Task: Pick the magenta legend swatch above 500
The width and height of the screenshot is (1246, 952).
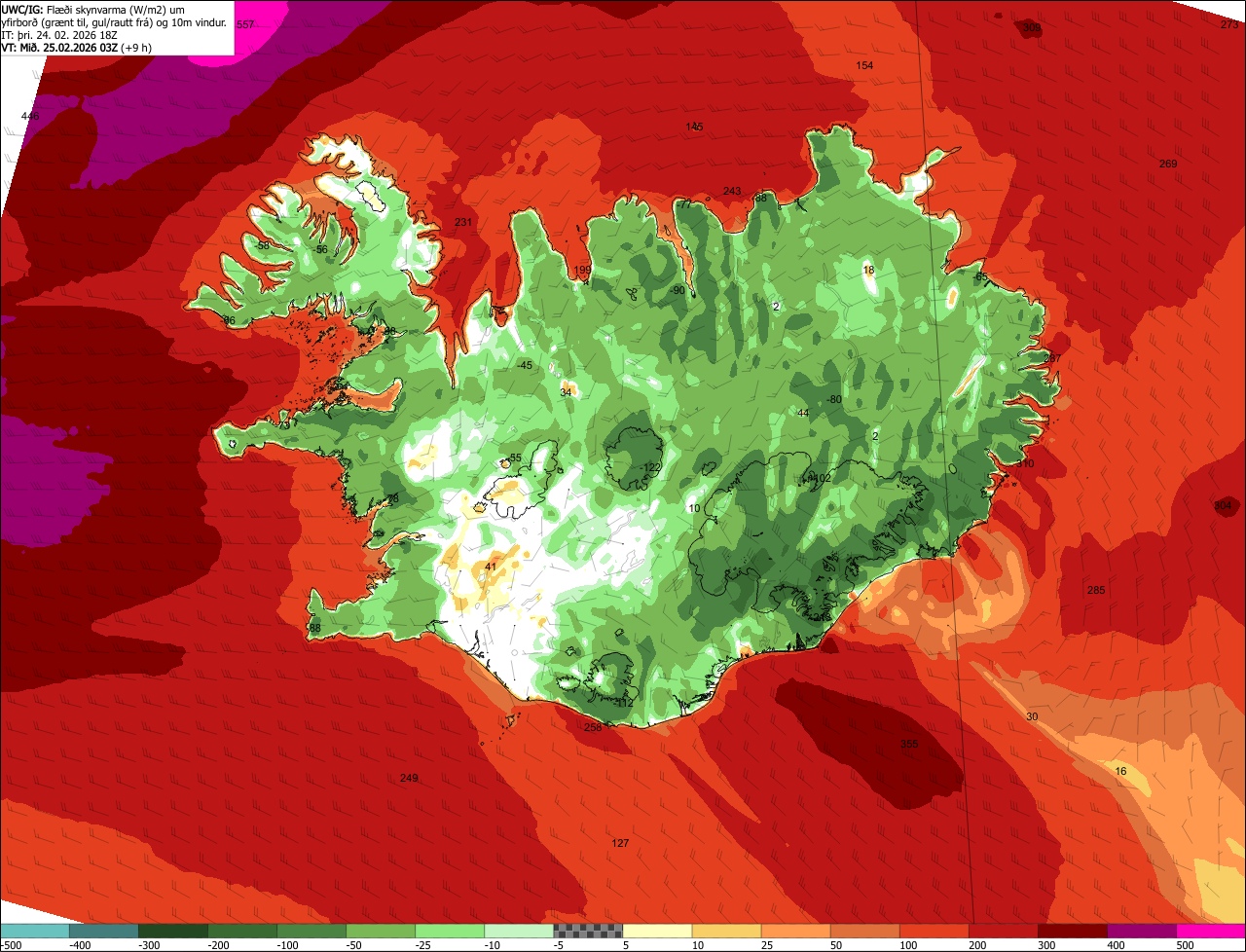Action: pos(1211,931)
